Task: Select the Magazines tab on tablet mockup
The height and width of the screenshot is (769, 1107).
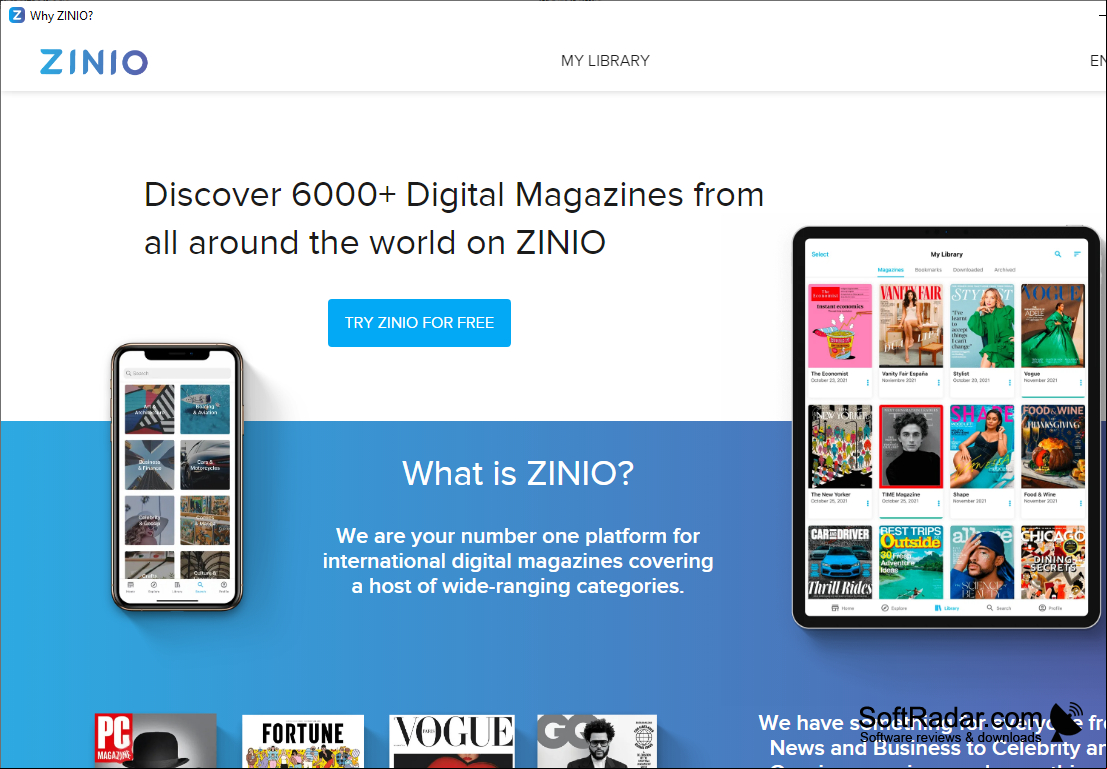Action: [x=890, y=270]
